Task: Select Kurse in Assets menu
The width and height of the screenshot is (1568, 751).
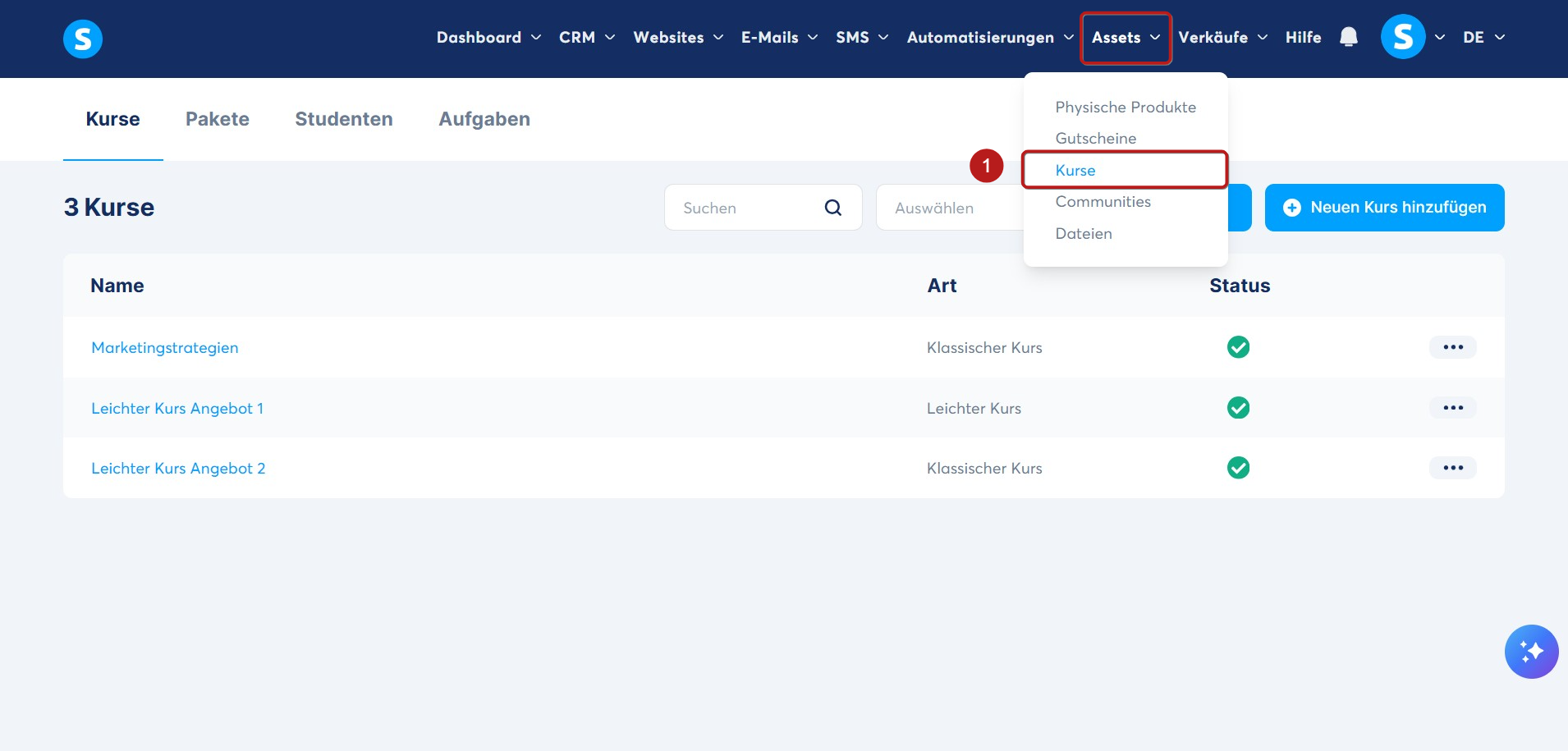Action: (x=1075, y=171)
